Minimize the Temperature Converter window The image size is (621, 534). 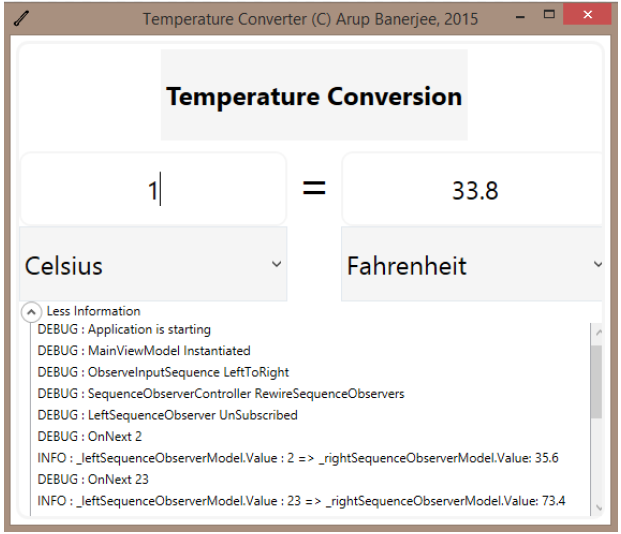click(x=520, y=17)
